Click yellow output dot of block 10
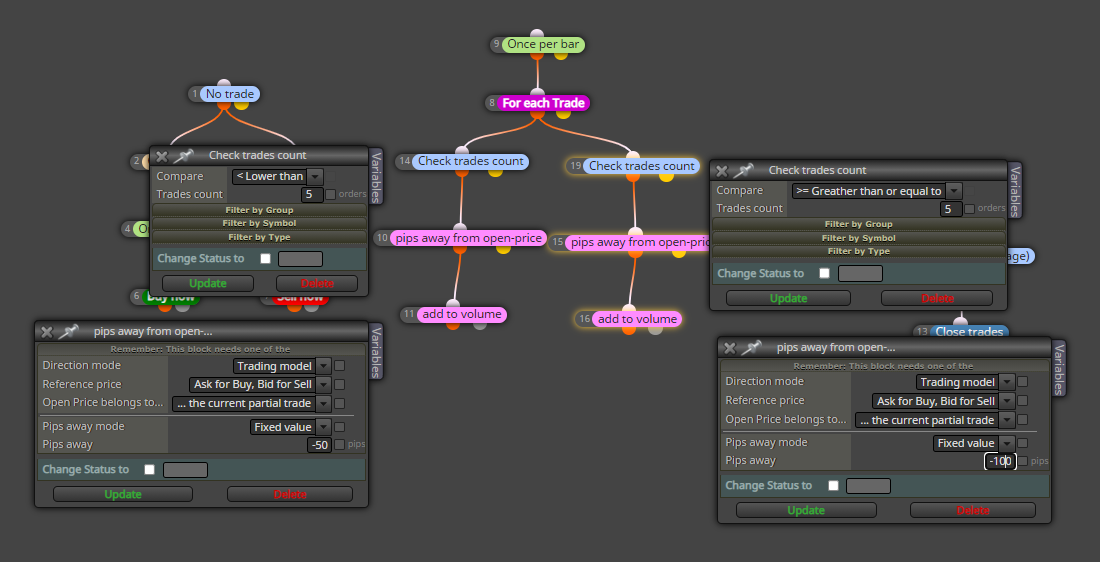Image resolution: width=1100 pixels, height=562 pixels. [x=503, y=248]
